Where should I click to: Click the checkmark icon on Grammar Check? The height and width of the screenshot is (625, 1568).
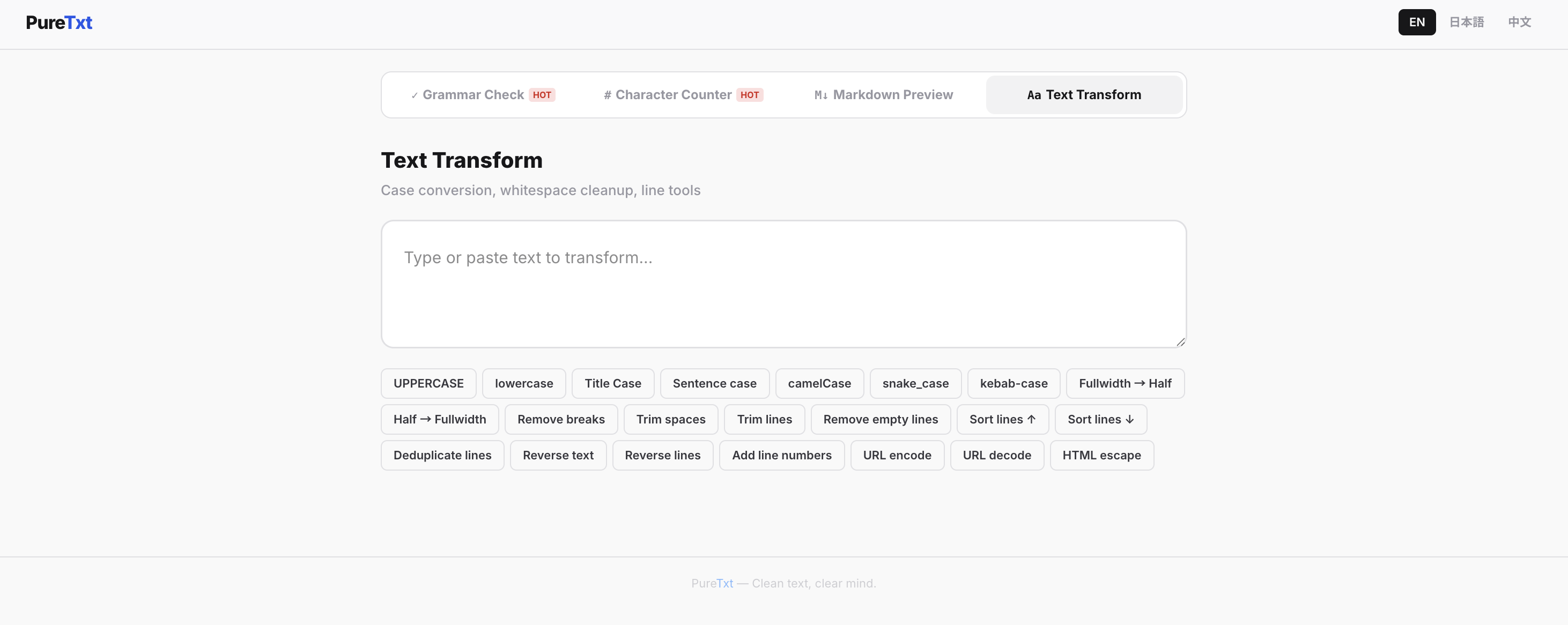(x=415, y=95)
